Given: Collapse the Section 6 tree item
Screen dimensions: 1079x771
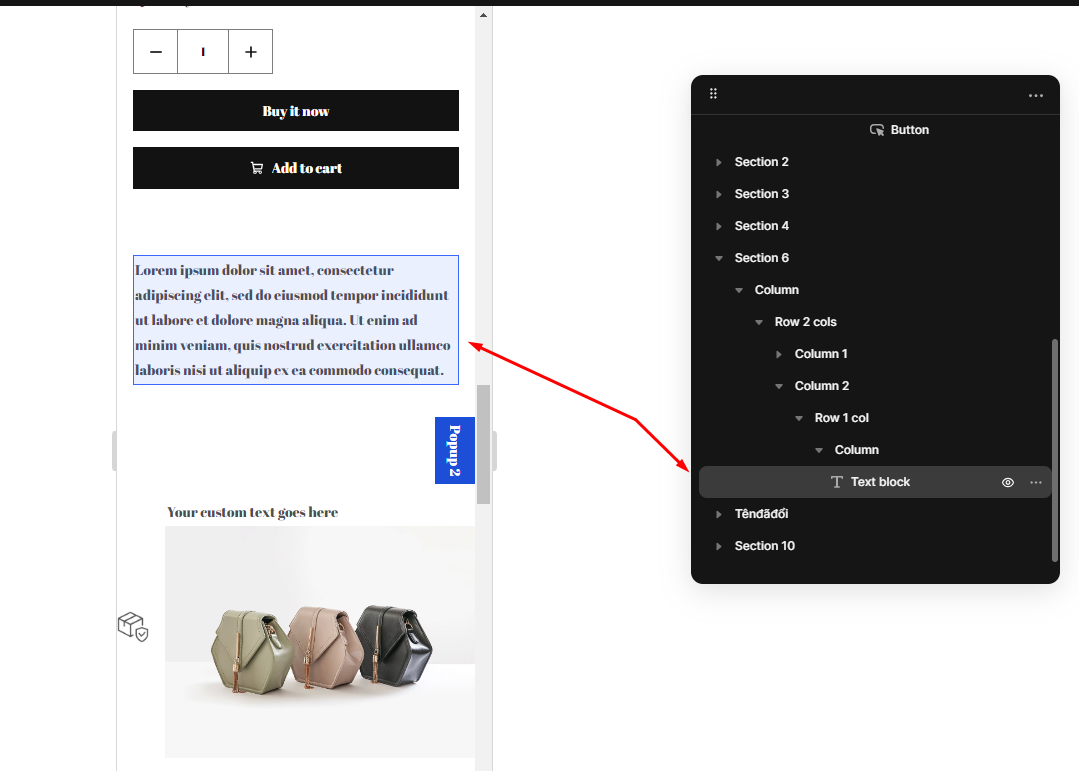Looking at the screenshot, I should [719, 257].
